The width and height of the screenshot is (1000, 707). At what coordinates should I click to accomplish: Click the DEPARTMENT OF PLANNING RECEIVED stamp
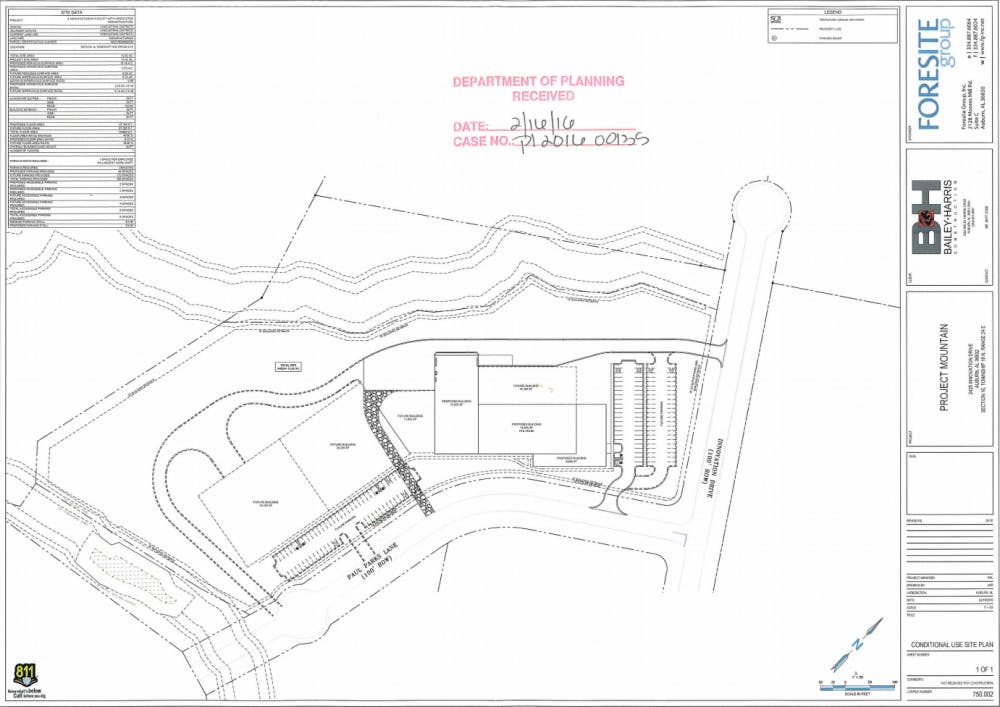pos(538,88)
